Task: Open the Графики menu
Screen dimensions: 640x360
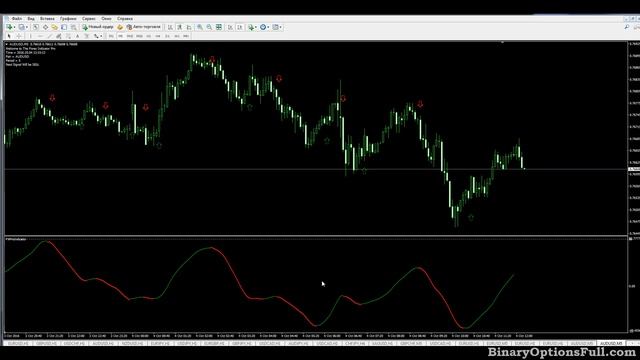Action: point(68,18)
